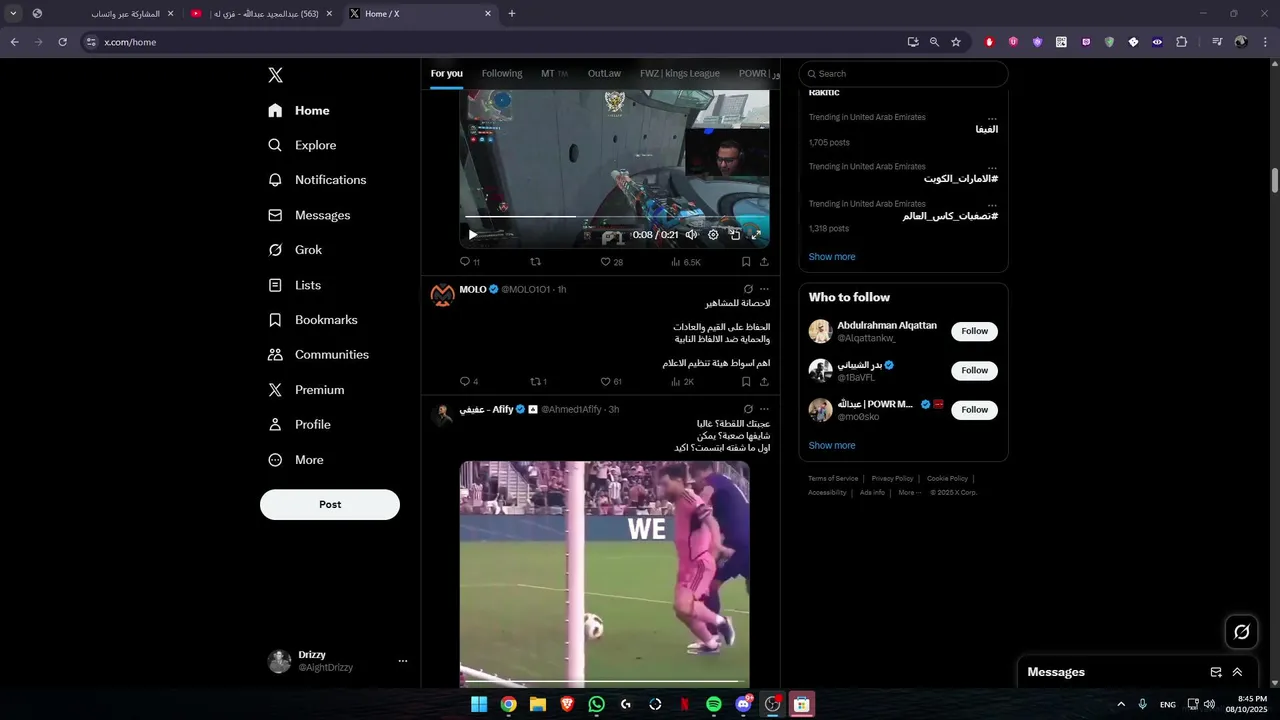The height and width of the screenshot is (720, 1280).
Task: View analytics for the 6.5K views post
Action: tap(685, 262)
